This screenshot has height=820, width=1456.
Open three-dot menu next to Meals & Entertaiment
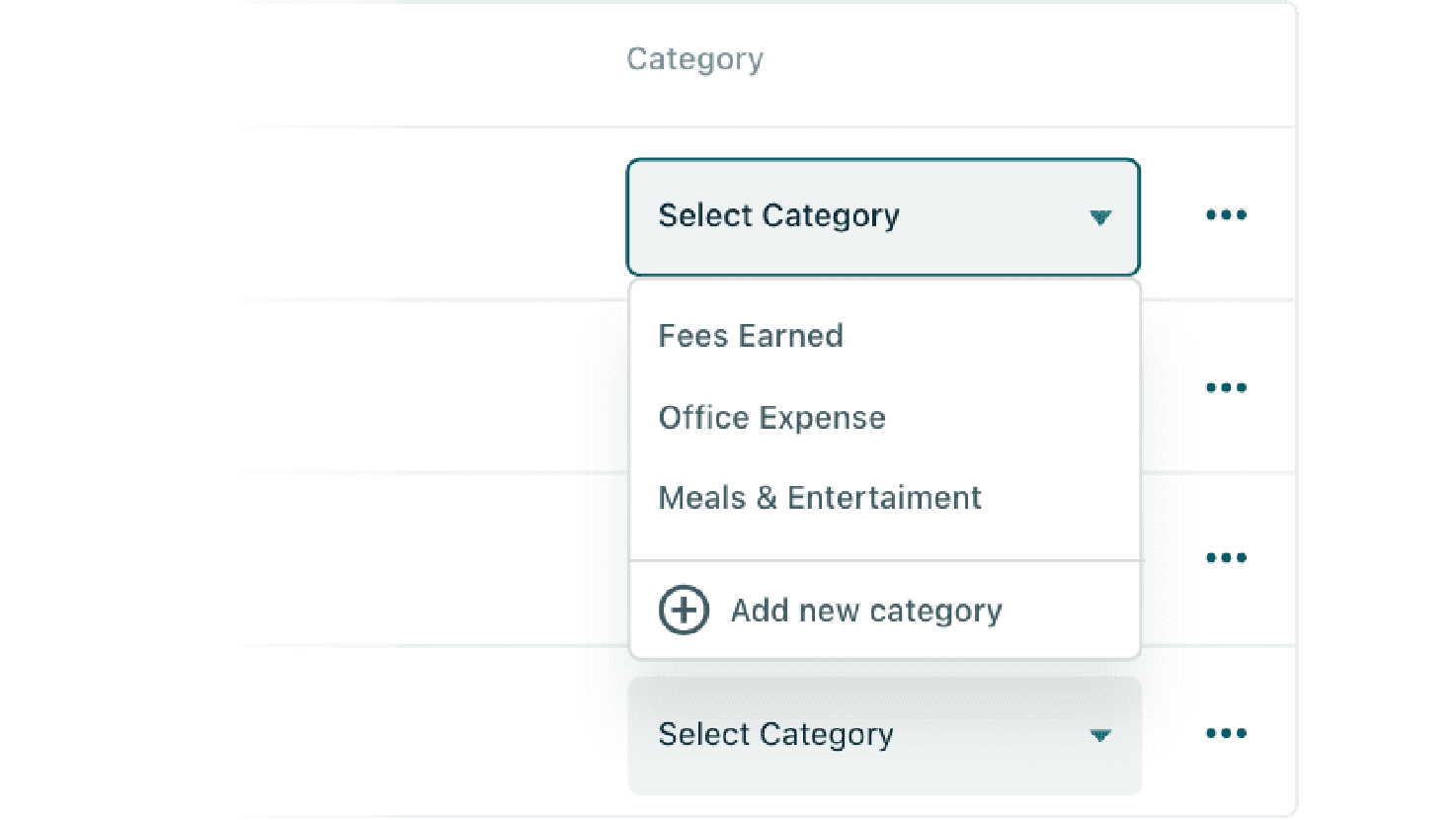click(x=1226, y=557)
